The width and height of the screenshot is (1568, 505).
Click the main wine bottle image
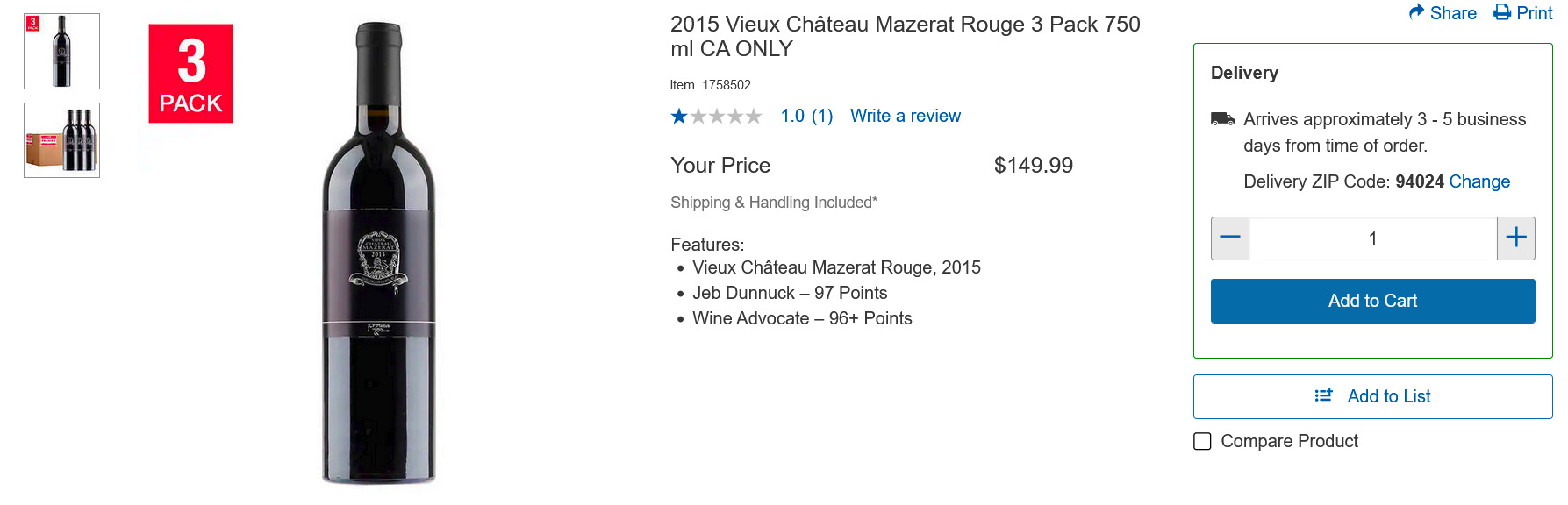coord(379,254)
